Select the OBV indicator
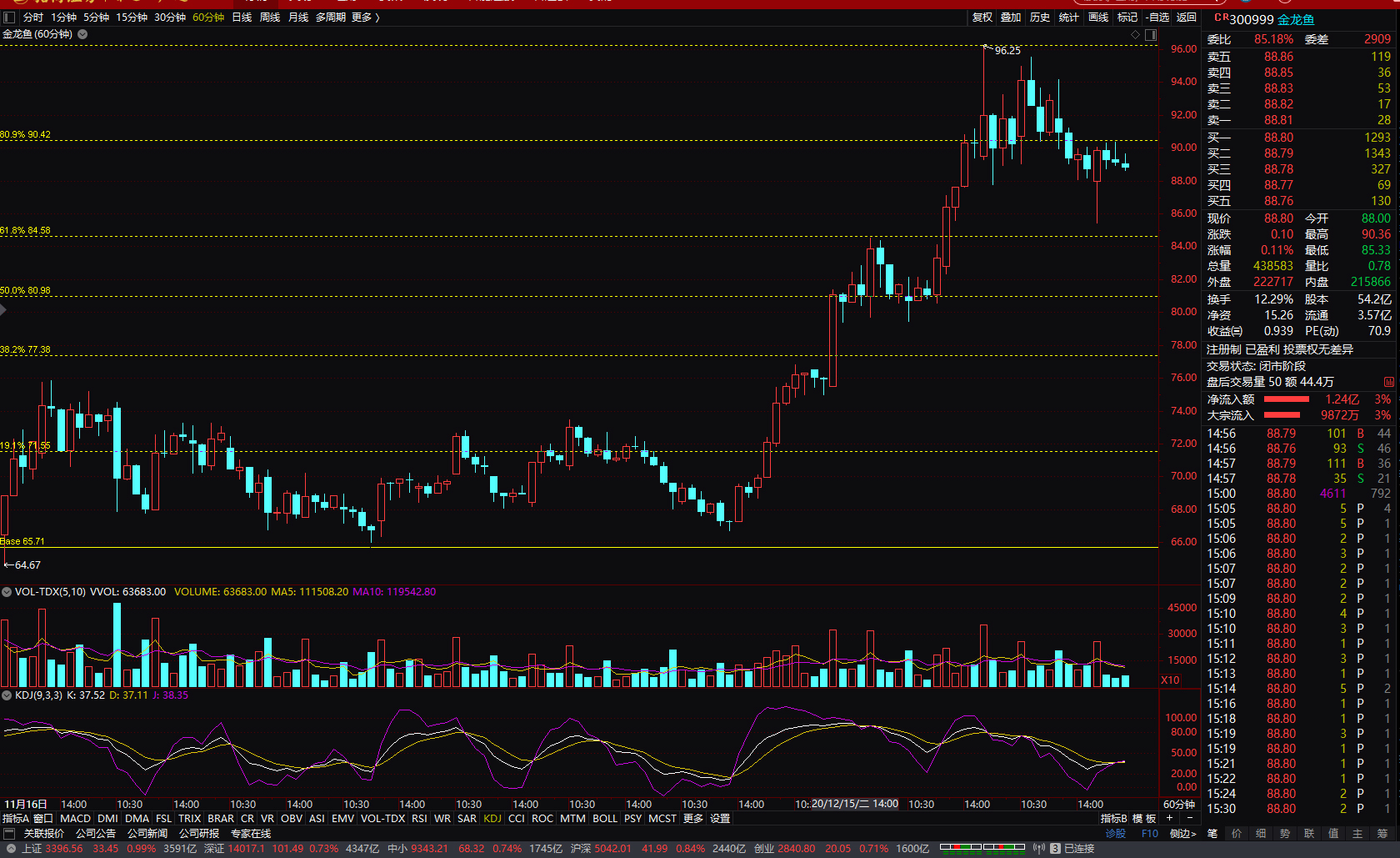This screenshot has width=1400, height=858. pos(292,819)
